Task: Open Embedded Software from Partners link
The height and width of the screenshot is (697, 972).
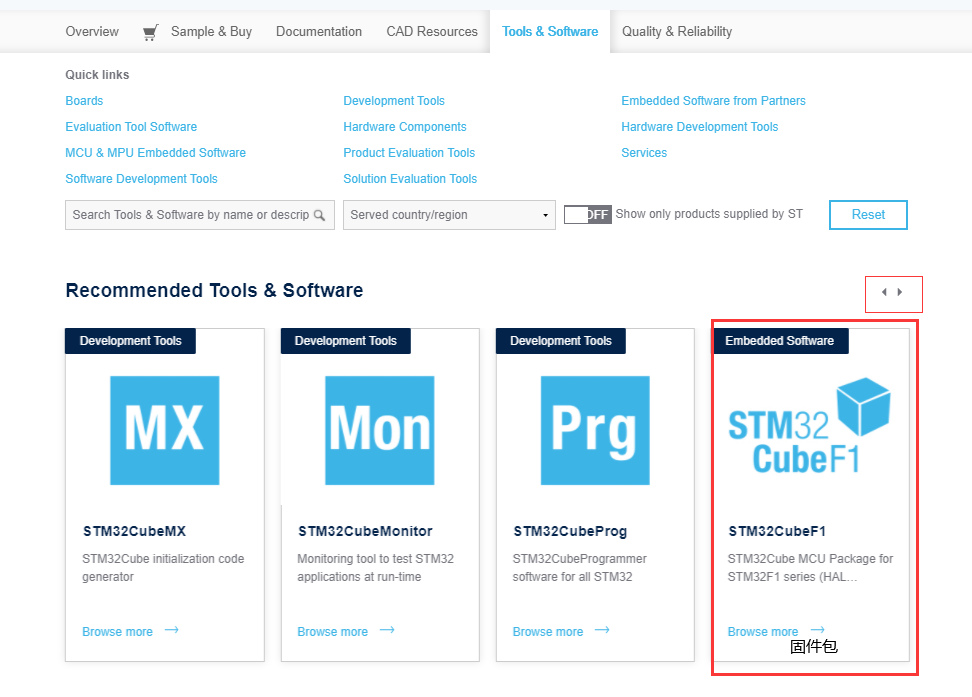Action: click(x=714, y=101)
